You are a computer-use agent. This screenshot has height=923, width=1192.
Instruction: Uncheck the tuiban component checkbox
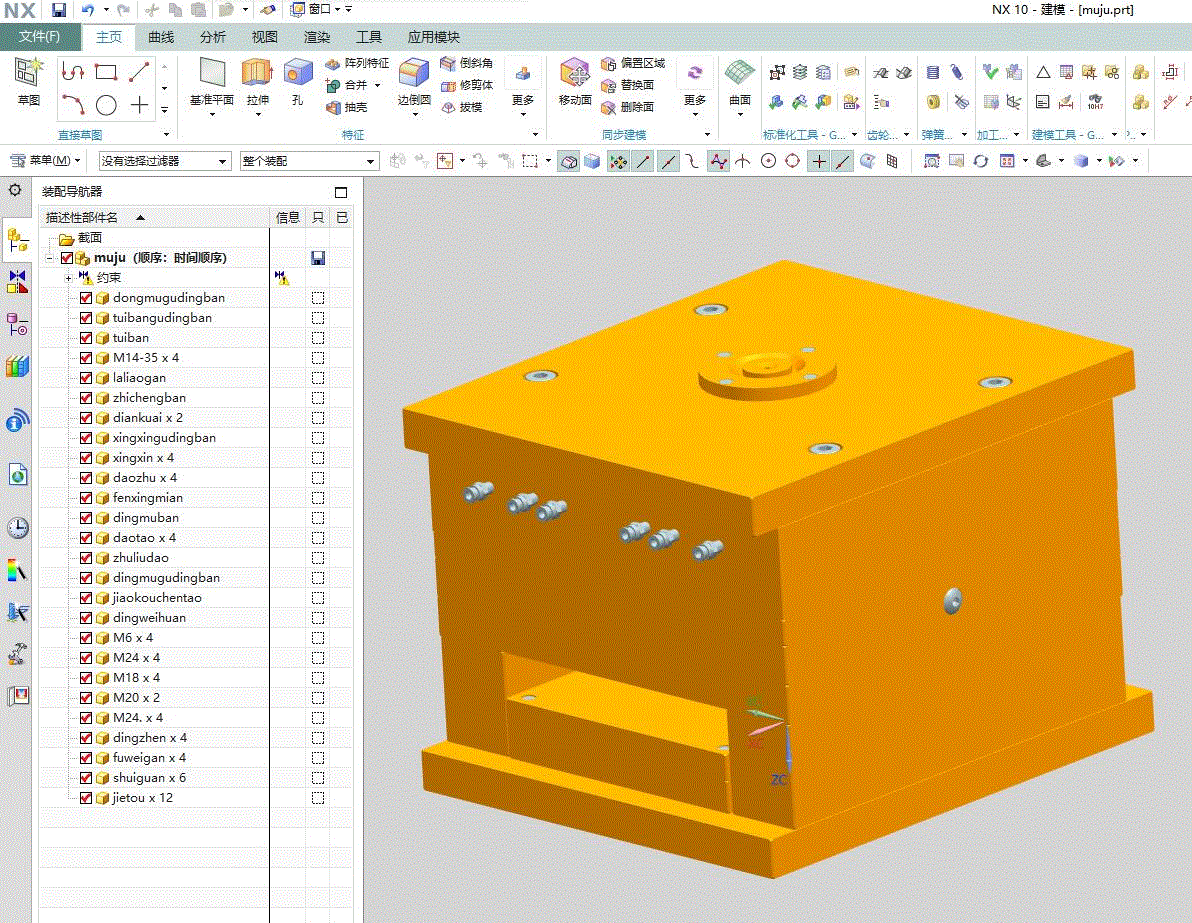tap(86, 338)
